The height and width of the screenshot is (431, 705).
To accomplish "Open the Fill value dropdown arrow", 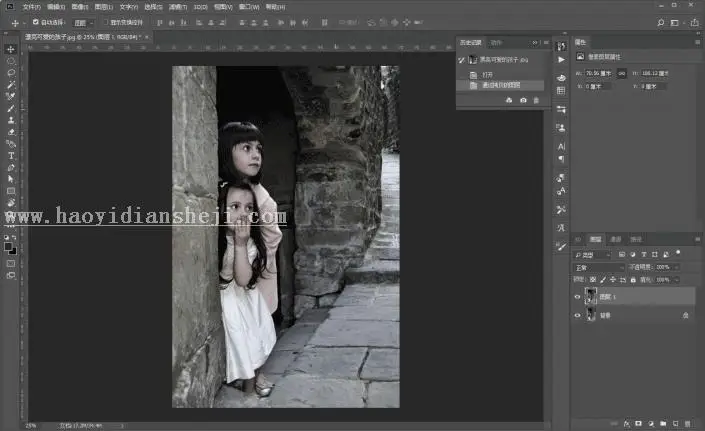I will pos(676,280).
